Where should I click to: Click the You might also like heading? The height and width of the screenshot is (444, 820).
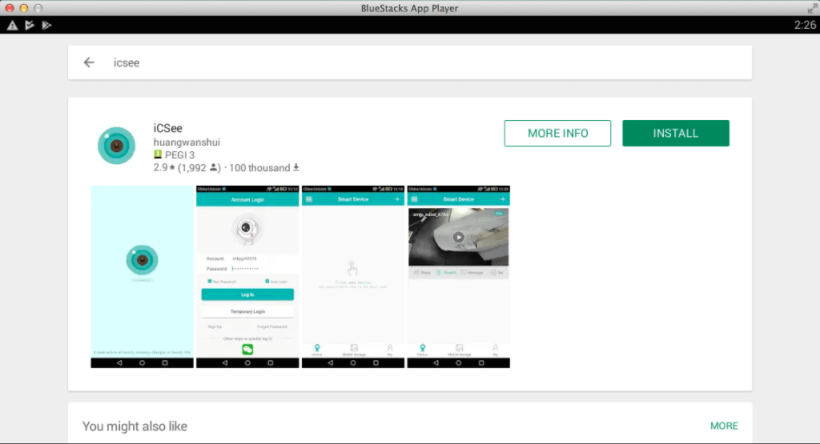135,426
